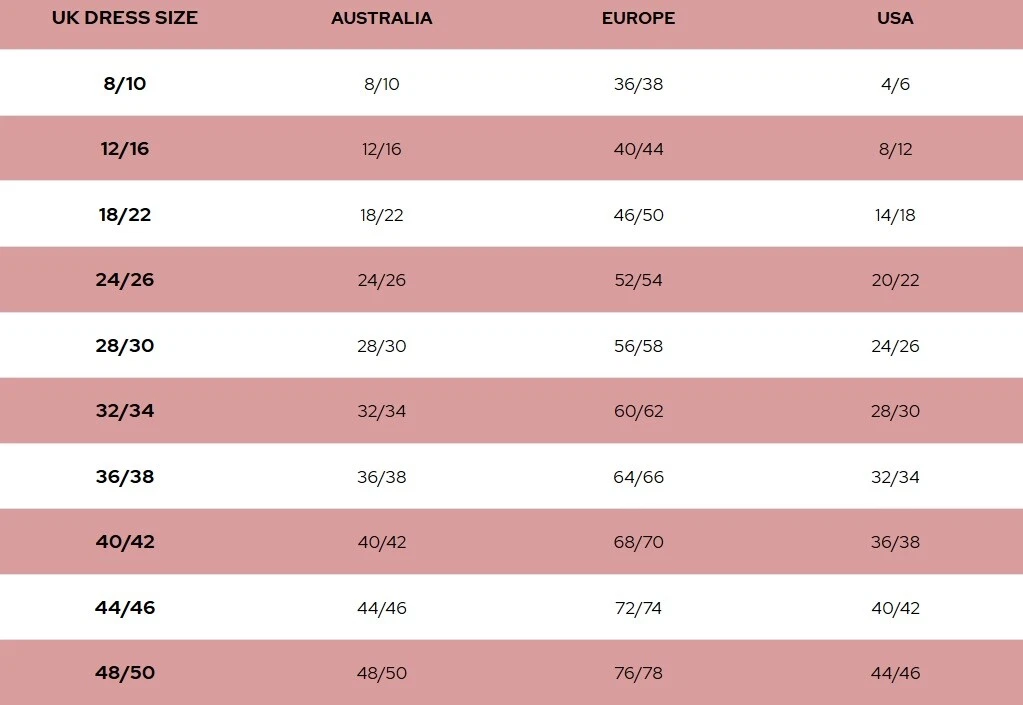Image resolution: width=1023 pixels, height=705 pixels.
Task: Click the EUROPE column header
Action: 638,18
